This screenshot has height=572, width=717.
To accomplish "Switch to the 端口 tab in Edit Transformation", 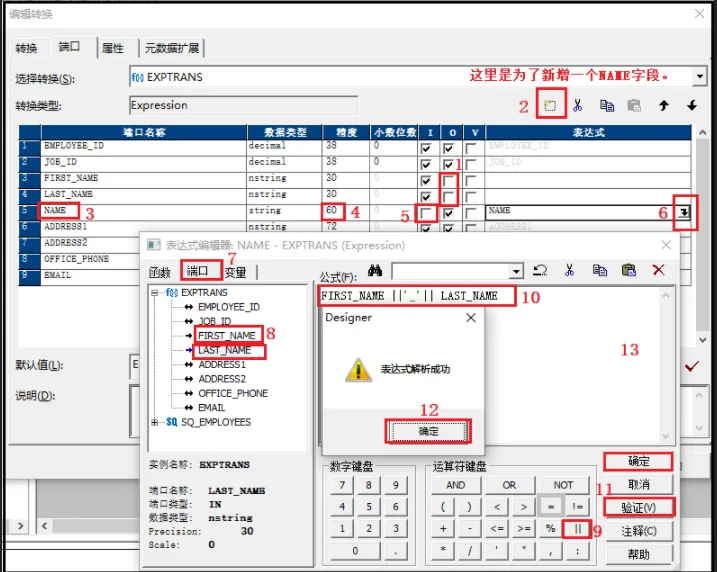I will pos(70,47).
